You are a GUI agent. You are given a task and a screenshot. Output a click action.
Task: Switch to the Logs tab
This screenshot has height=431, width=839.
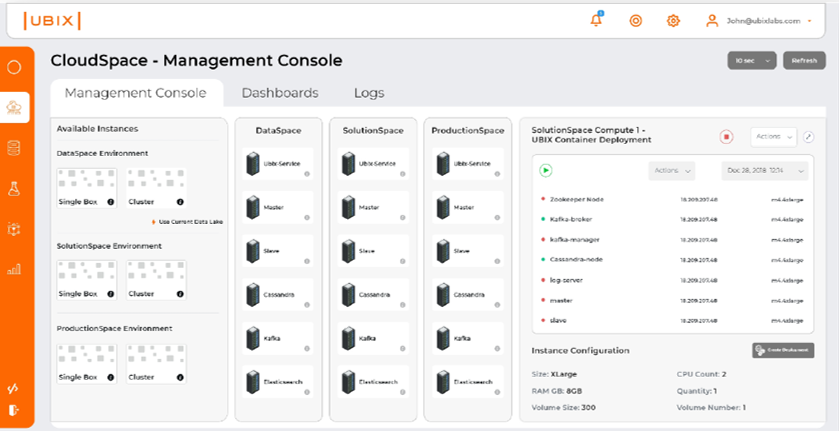coord(369,93)
